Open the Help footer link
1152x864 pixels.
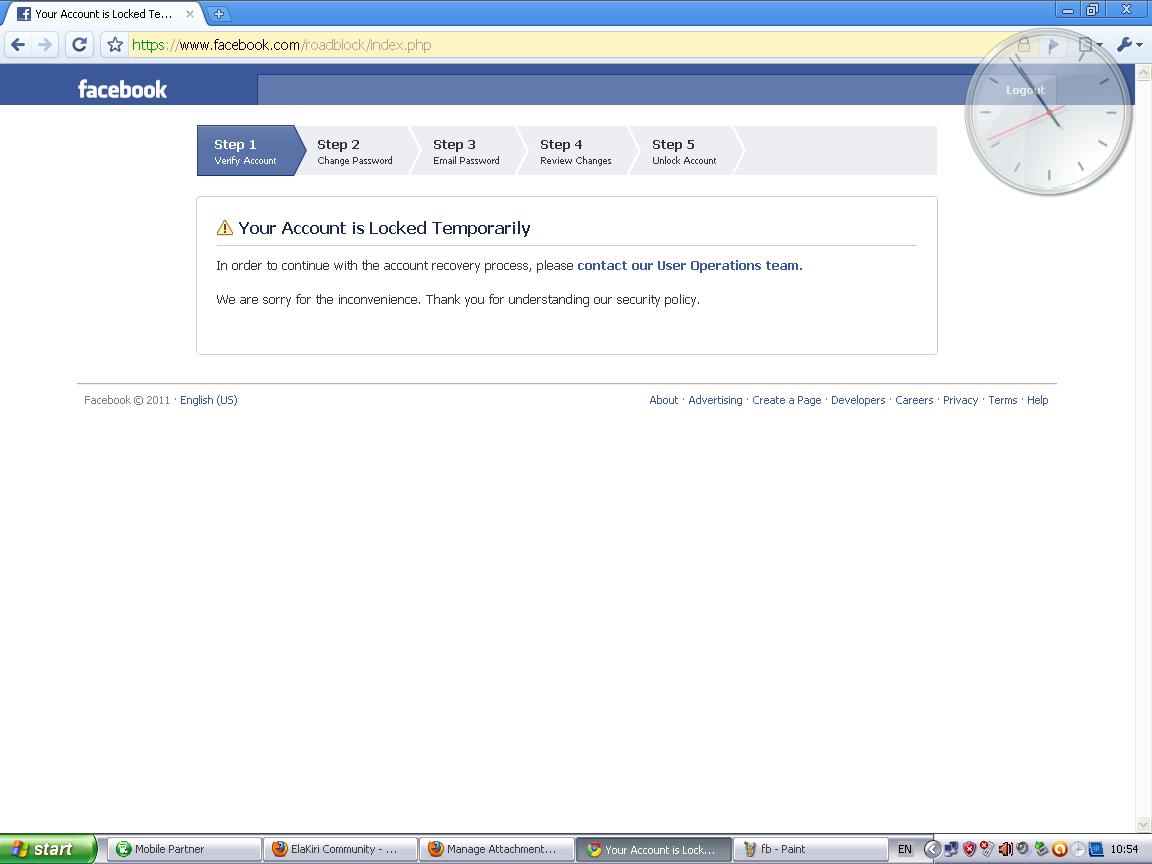point(1037,400)
